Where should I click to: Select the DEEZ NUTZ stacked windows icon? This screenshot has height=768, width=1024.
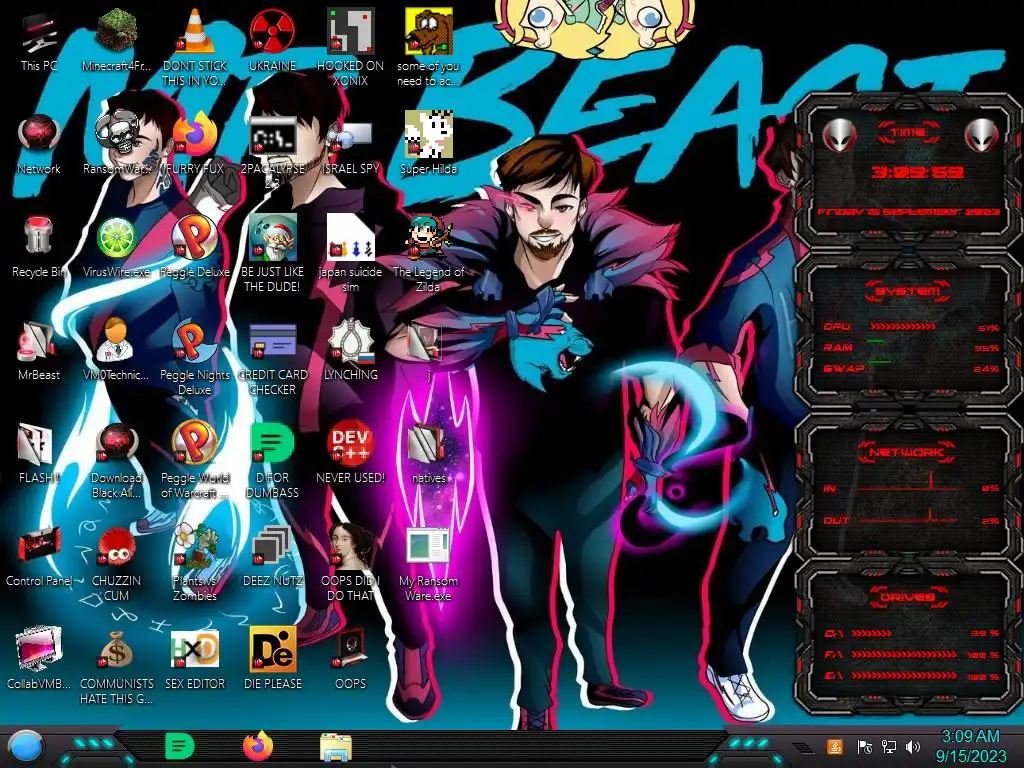pyautogui.click(x=272, y=558)
